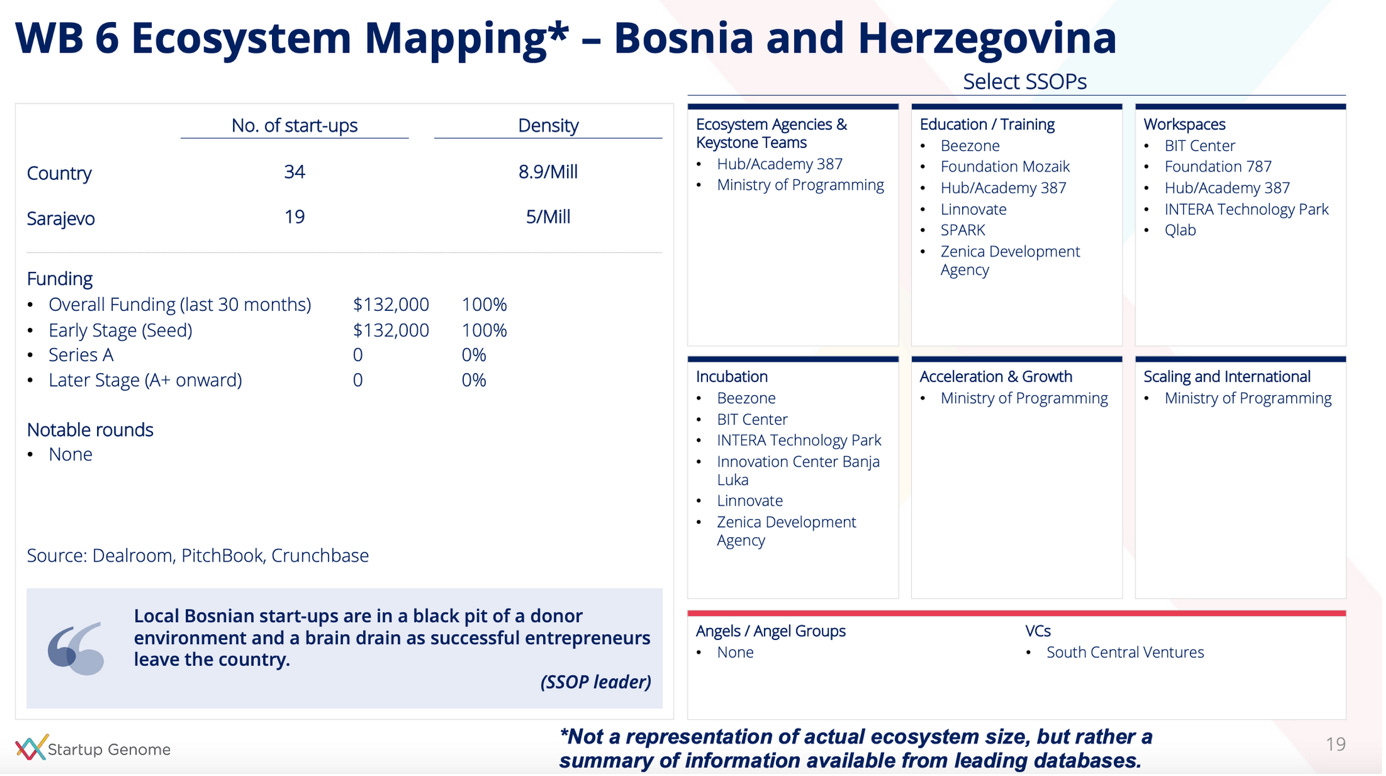Click the 'Scaling and International' heading

(x=1227, y=377)
